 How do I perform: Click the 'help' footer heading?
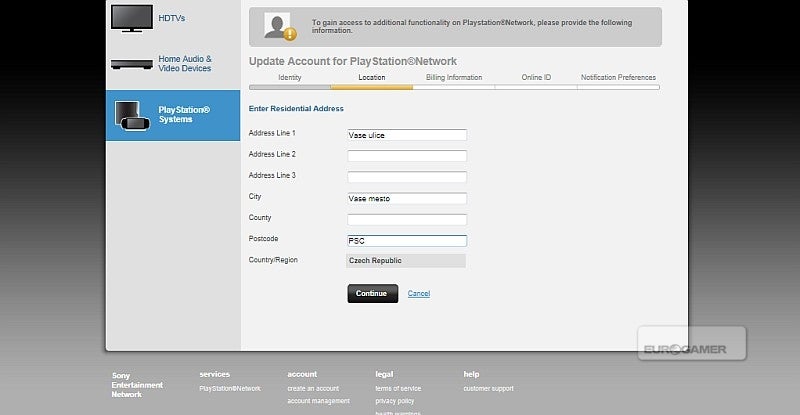click(x=471, y=374)
